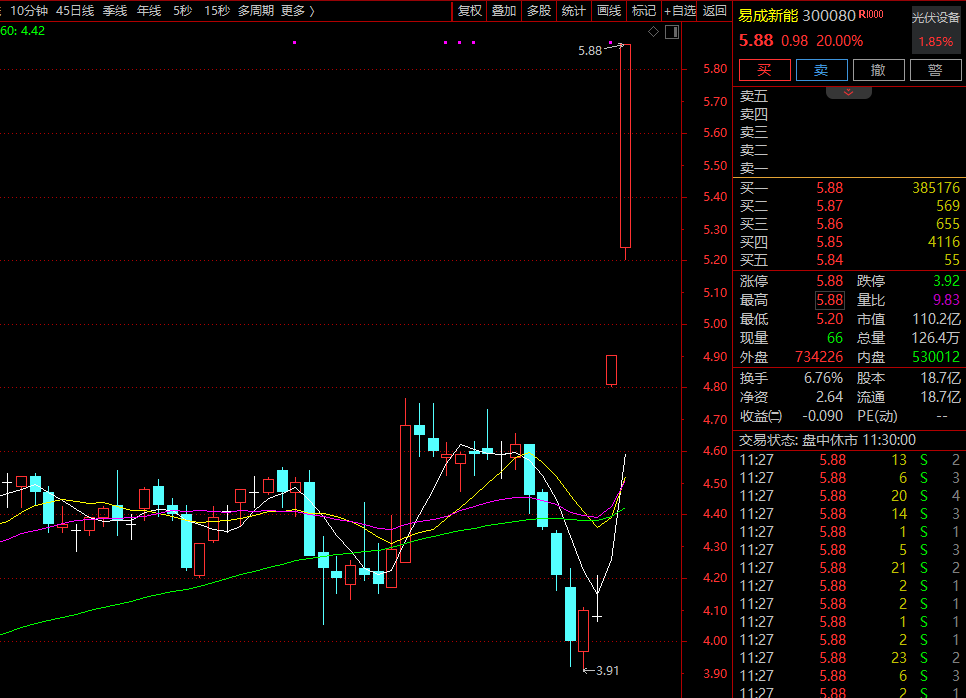966x698 pixels.
Task: Switch to the 15秒 period tab
Action: tap(217, 10)
